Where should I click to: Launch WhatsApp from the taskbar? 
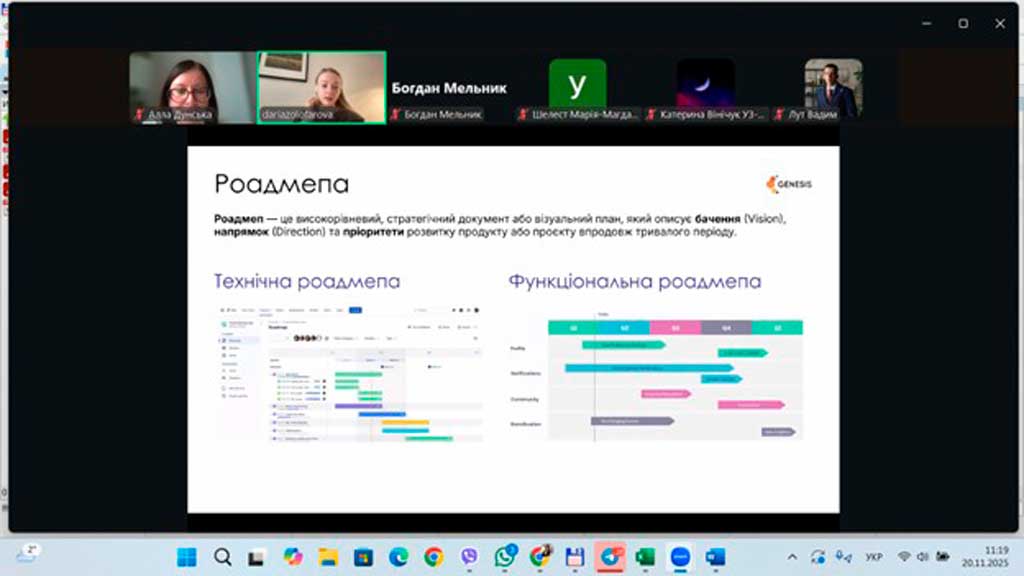coord(505,556)
